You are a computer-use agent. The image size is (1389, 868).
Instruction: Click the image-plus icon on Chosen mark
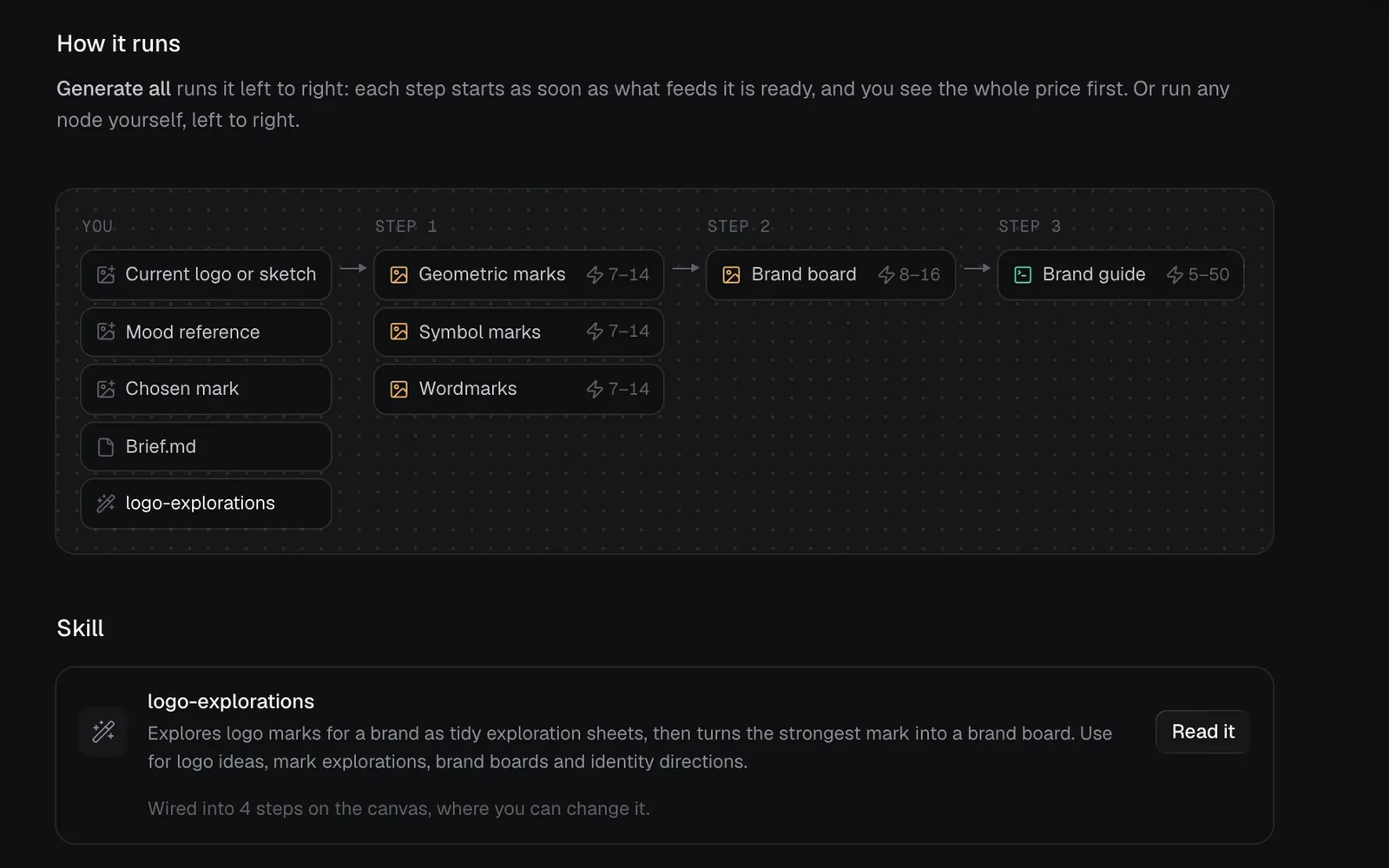(106, 389)
